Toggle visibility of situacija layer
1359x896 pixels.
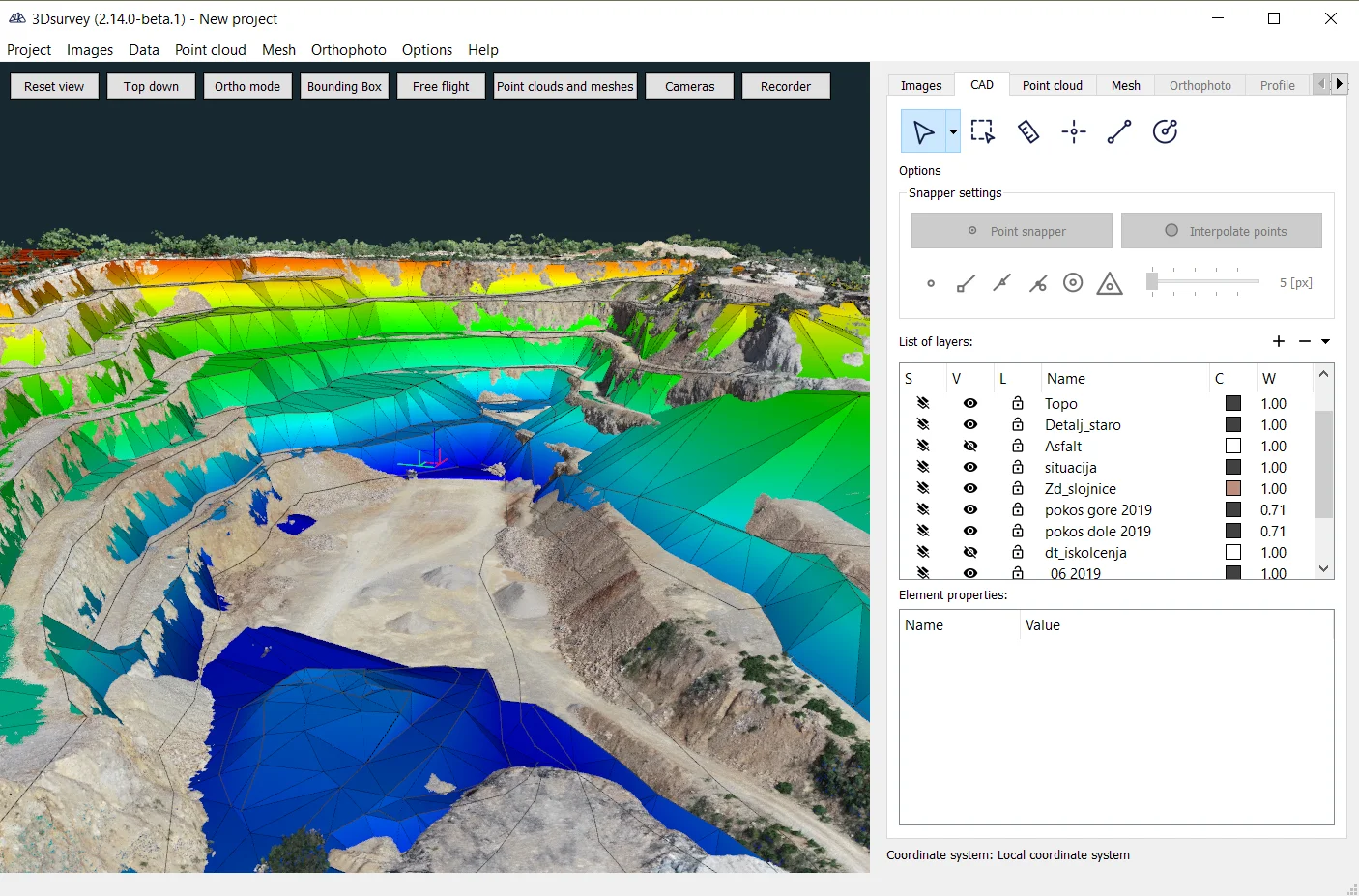[x=970, y=468]
